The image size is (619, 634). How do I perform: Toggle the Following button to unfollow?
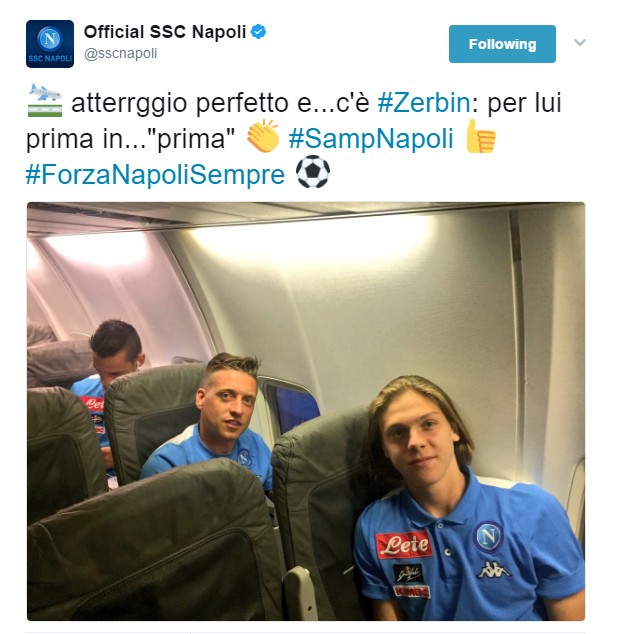tap(502, 44)
